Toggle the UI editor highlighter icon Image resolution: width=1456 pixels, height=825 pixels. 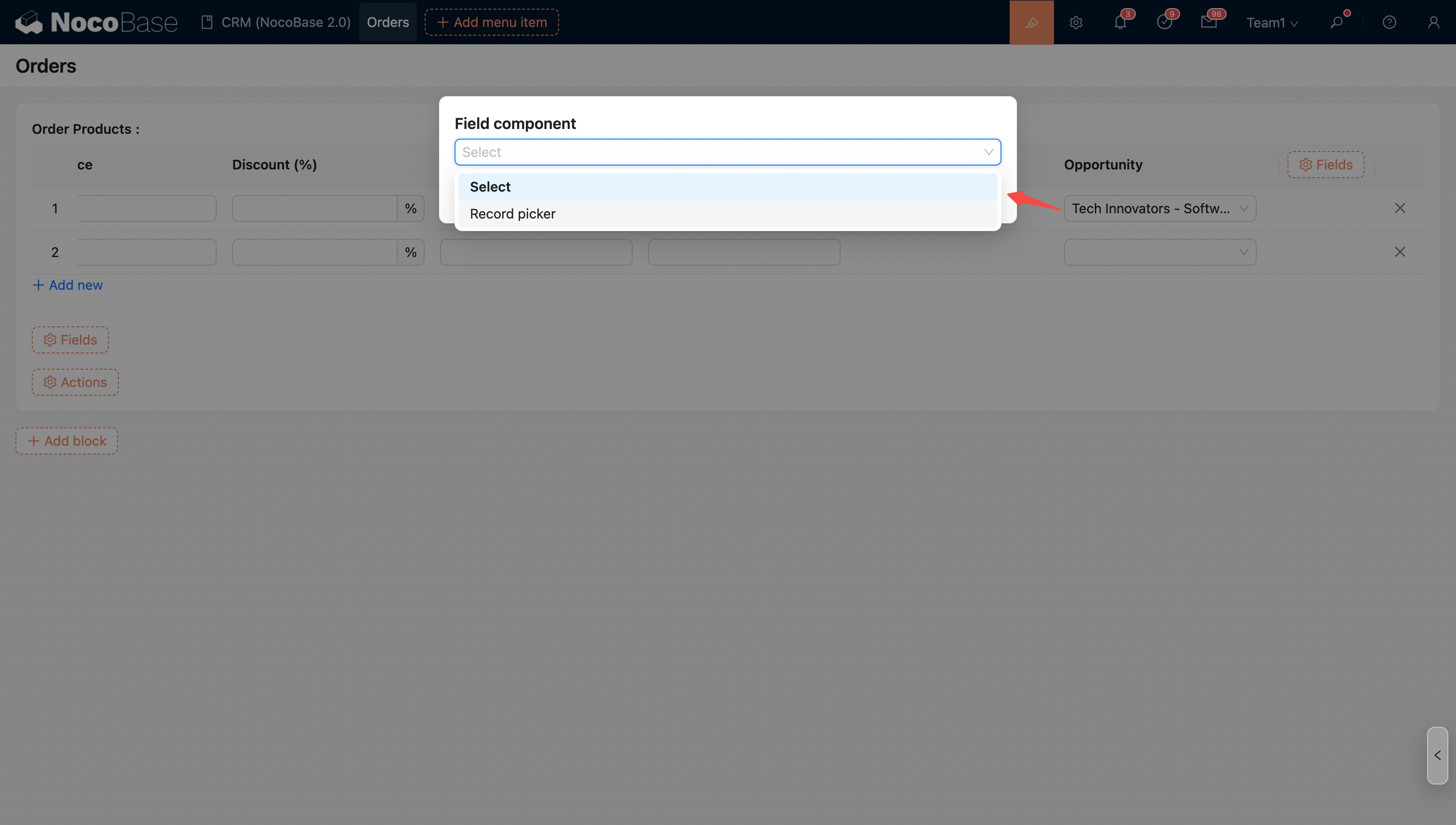click(1031, 22)
